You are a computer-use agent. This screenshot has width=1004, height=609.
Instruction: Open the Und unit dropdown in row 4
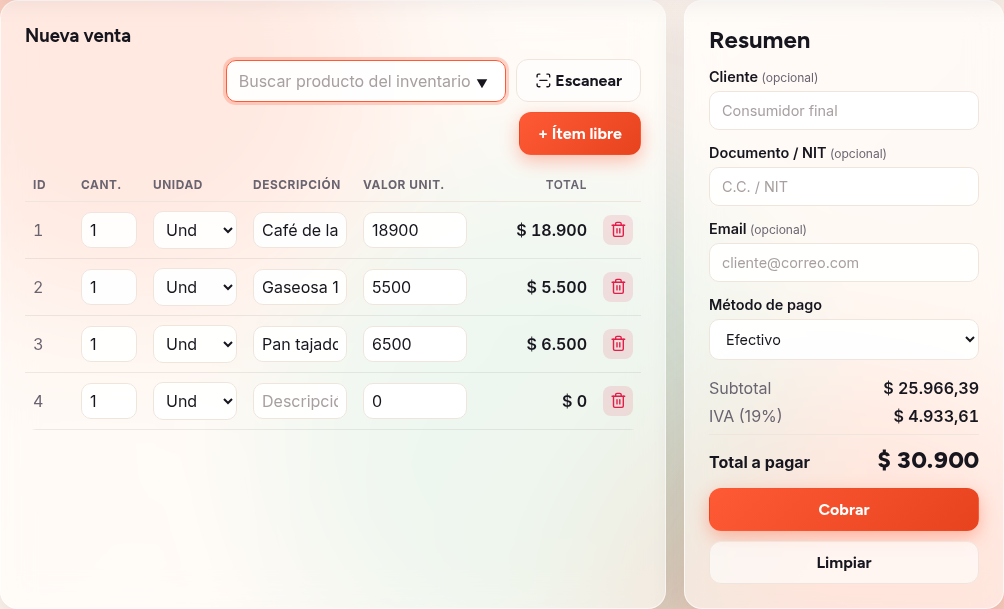[195, 401]
